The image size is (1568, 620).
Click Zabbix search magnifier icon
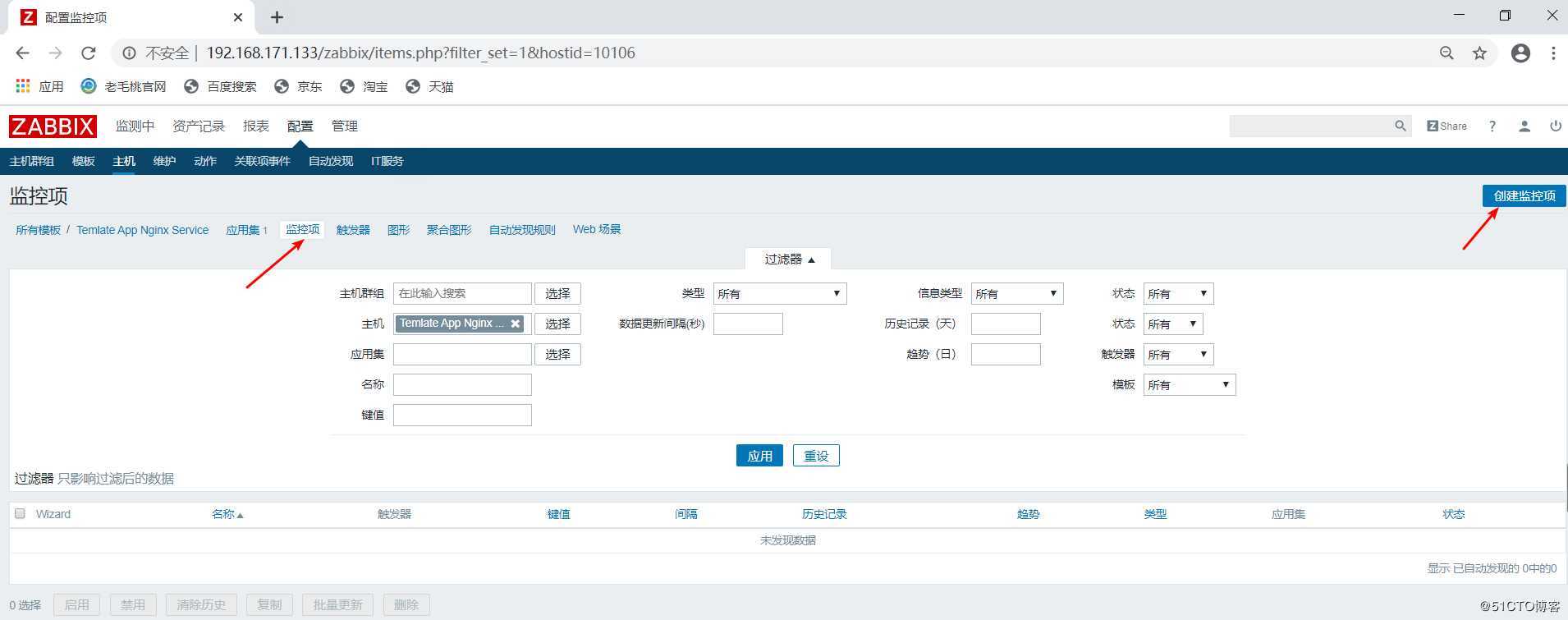click(1401, 126)
